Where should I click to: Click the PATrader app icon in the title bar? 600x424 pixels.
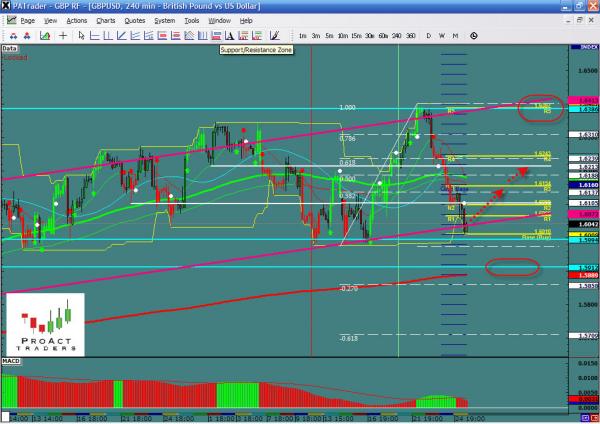(x=5, y=5)
